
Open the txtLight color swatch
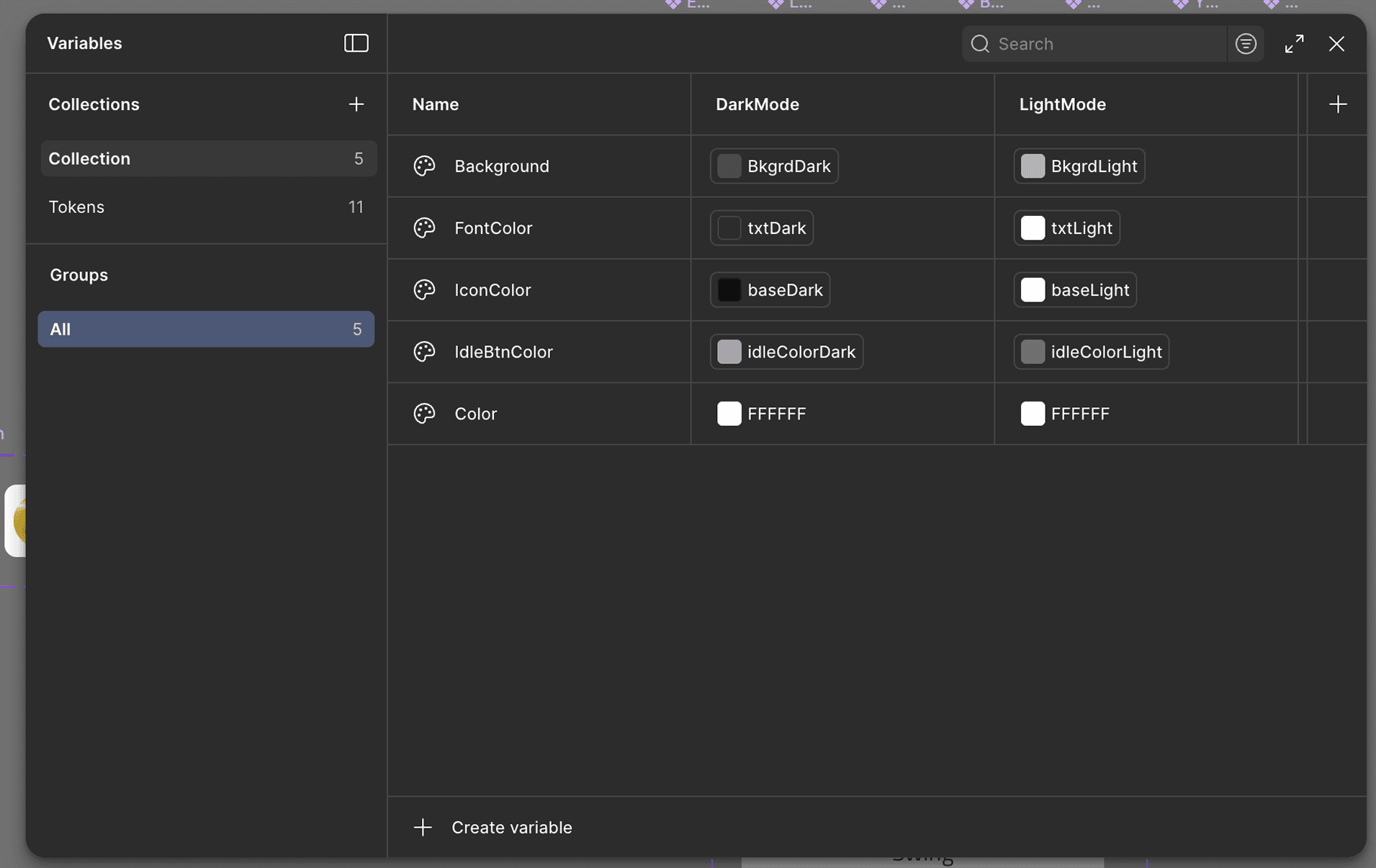click(1034, 227)
